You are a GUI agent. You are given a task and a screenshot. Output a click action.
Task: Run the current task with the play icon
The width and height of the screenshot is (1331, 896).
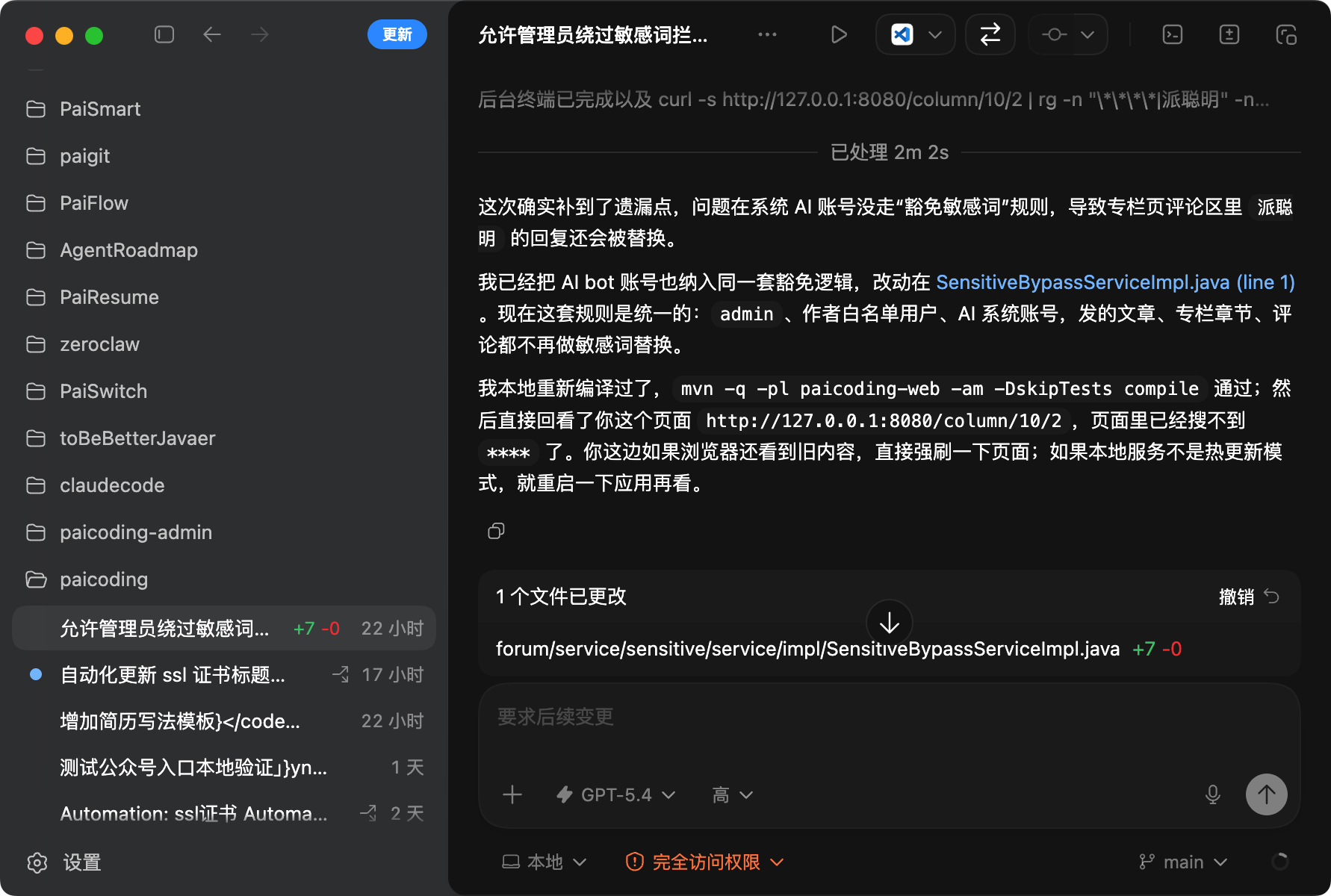839,34
